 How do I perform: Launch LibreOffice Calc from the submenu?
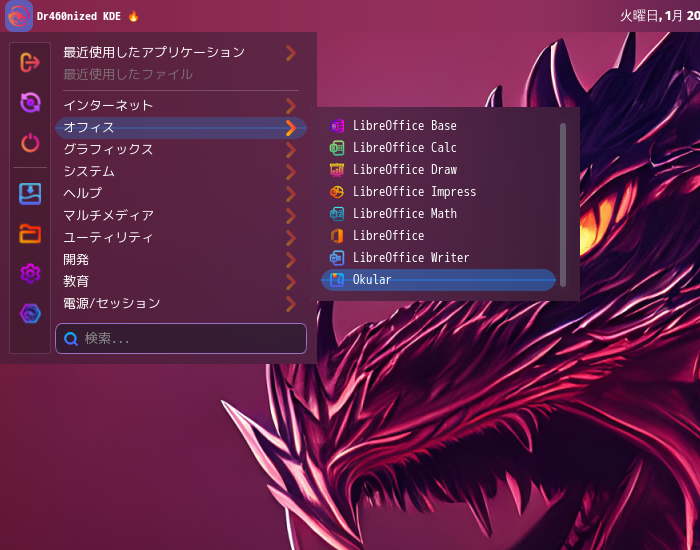[x=438, y=148]
